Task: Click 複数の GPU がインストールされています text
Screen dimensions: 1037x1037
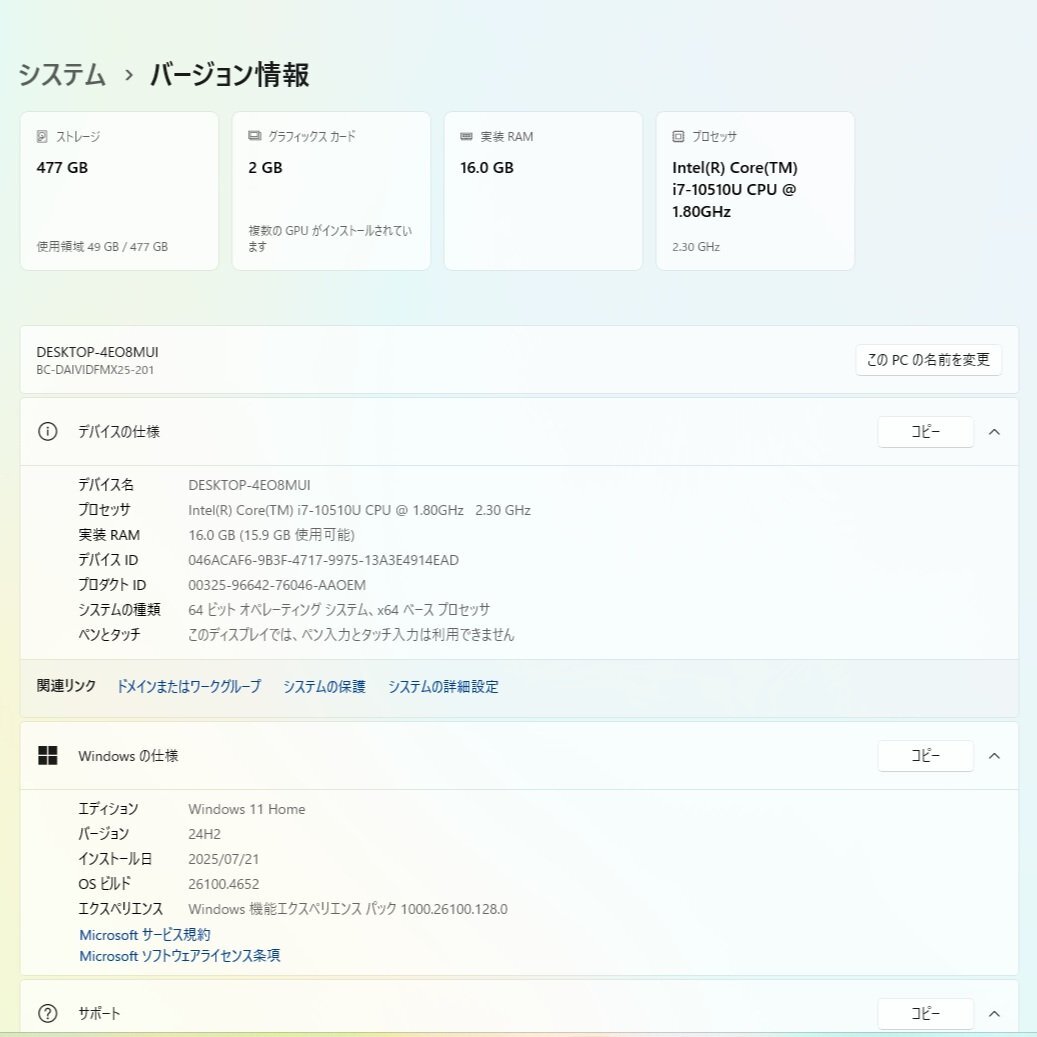Action: point(330,238)
